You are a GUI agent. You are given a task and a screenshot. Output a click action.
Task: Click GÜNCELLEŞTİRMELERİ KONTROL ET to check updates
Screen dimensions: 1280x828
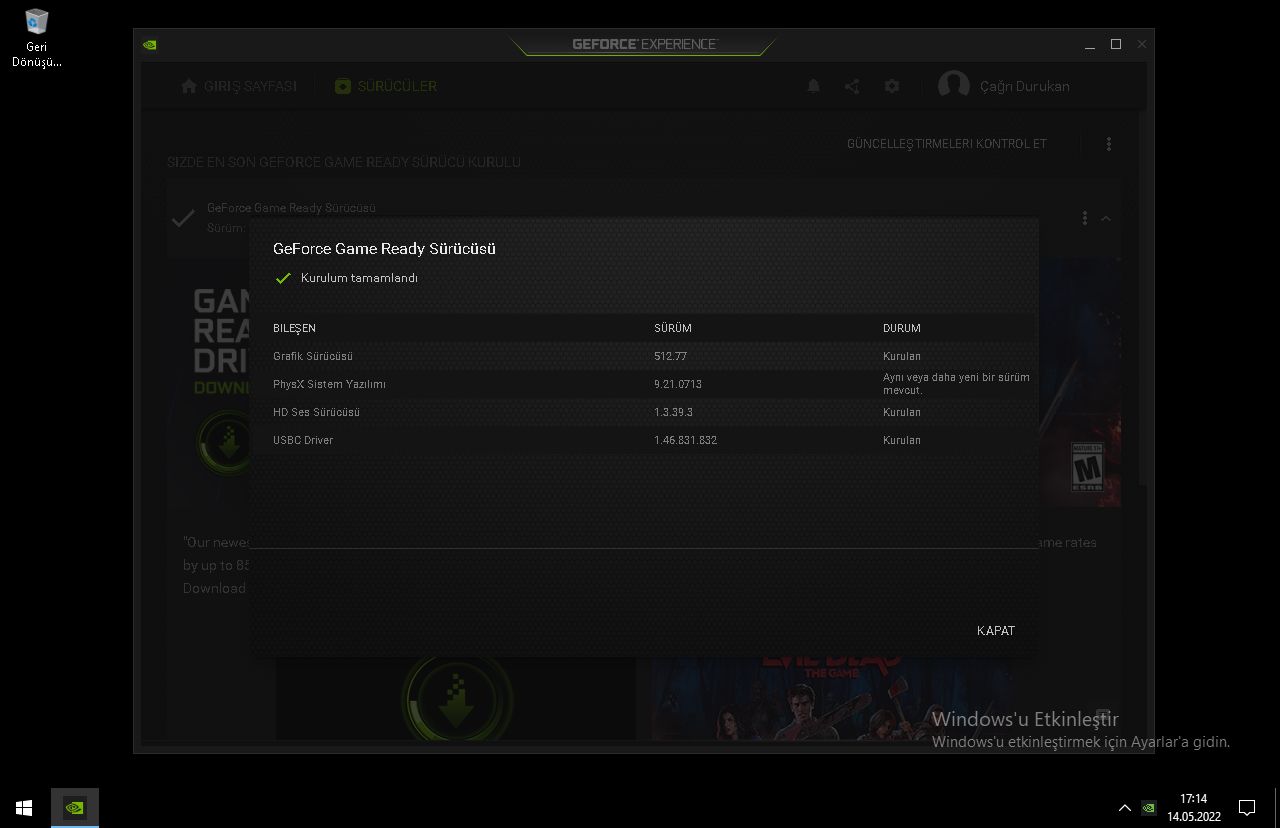pyautogui.click(x=947, y=144)
